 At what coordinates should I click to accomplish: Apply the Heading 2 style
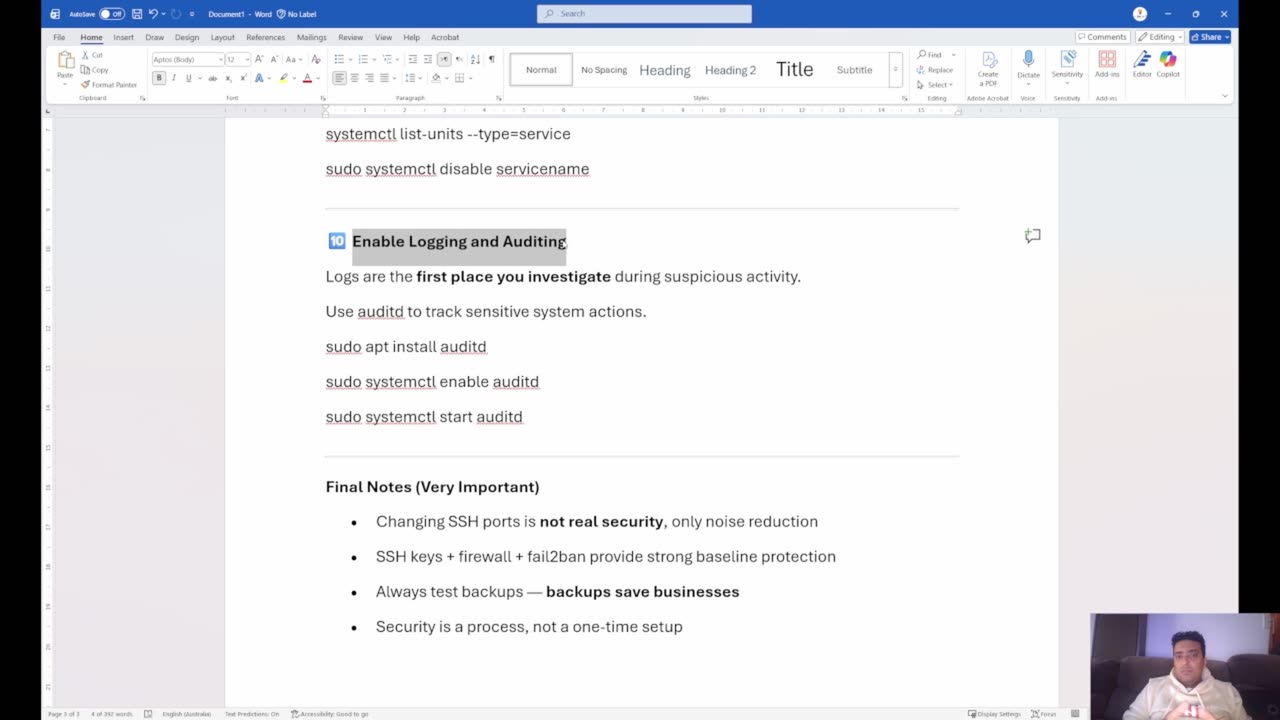click(730, 70)
